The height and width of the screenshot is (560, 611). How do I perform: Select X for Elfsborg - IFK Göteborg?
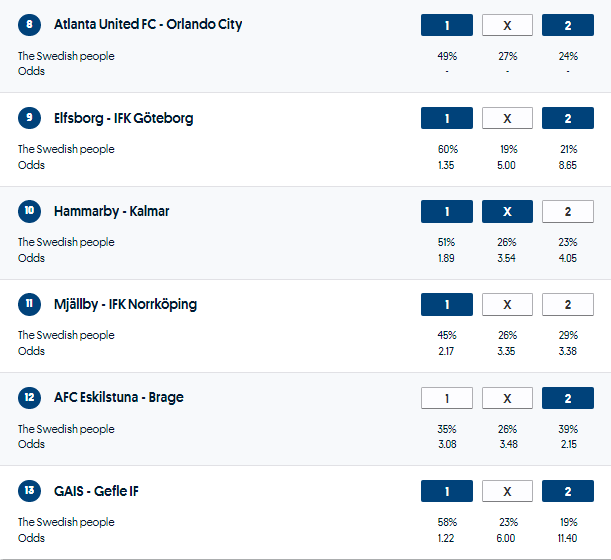[507, 118]
